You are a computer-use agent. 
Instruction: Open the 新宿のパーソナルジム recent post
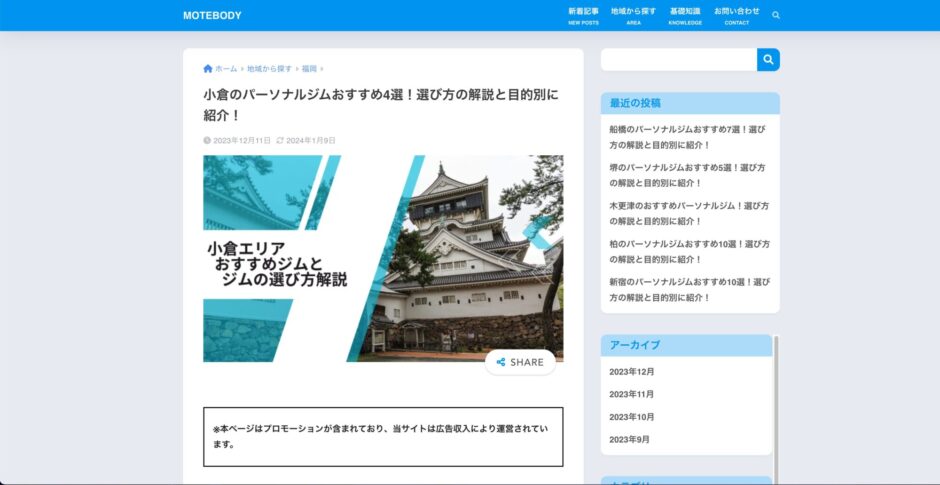coord(687,289)
